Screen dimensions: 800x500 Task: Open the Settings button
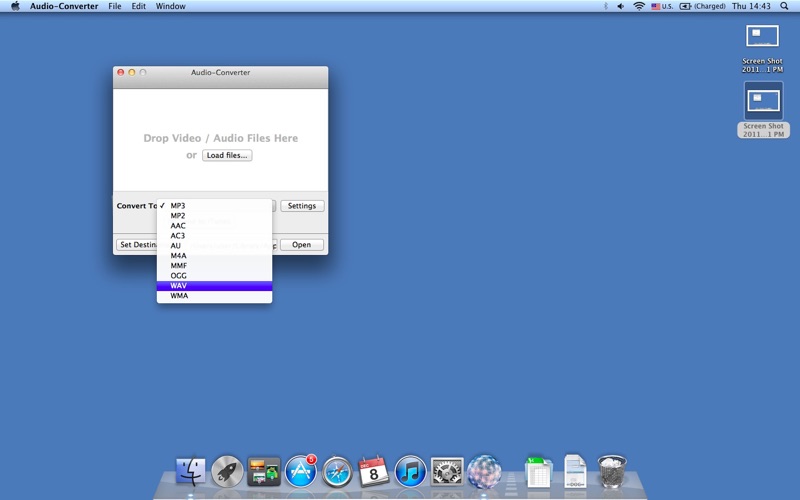302,206
